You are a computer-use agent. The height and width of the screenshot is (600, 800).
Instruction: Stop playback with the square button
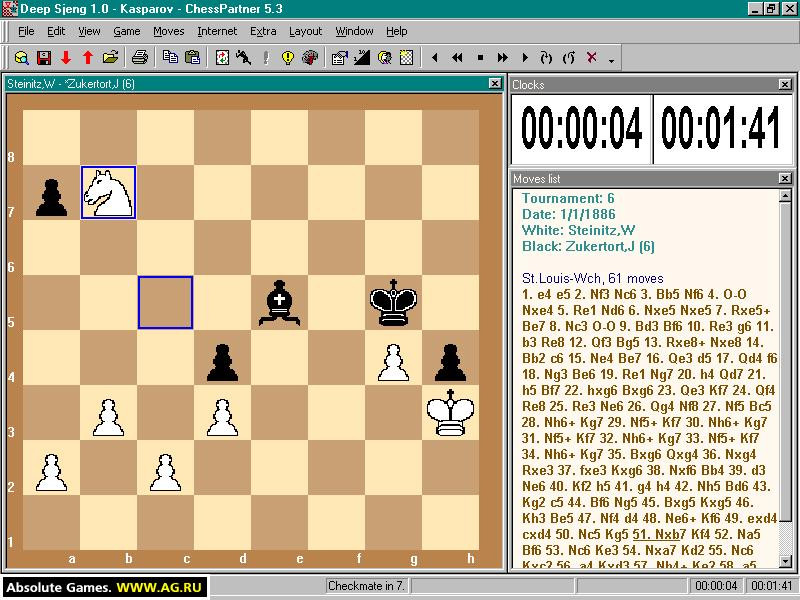[480, 58]
